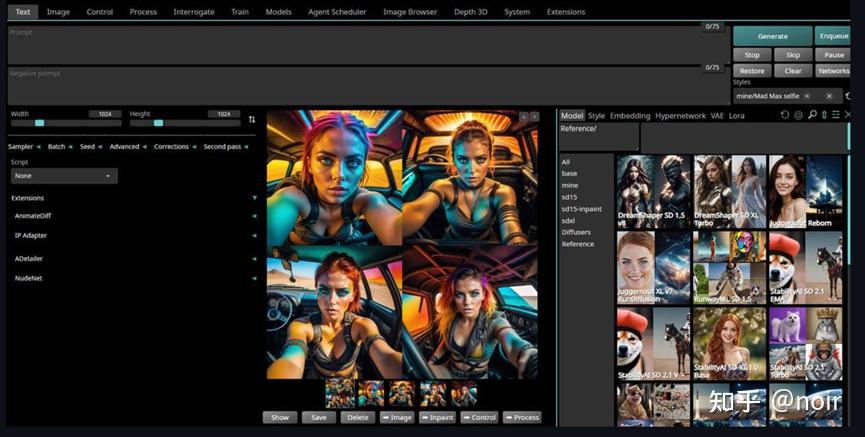Click the Width slider handle

(x=39, y=123)
